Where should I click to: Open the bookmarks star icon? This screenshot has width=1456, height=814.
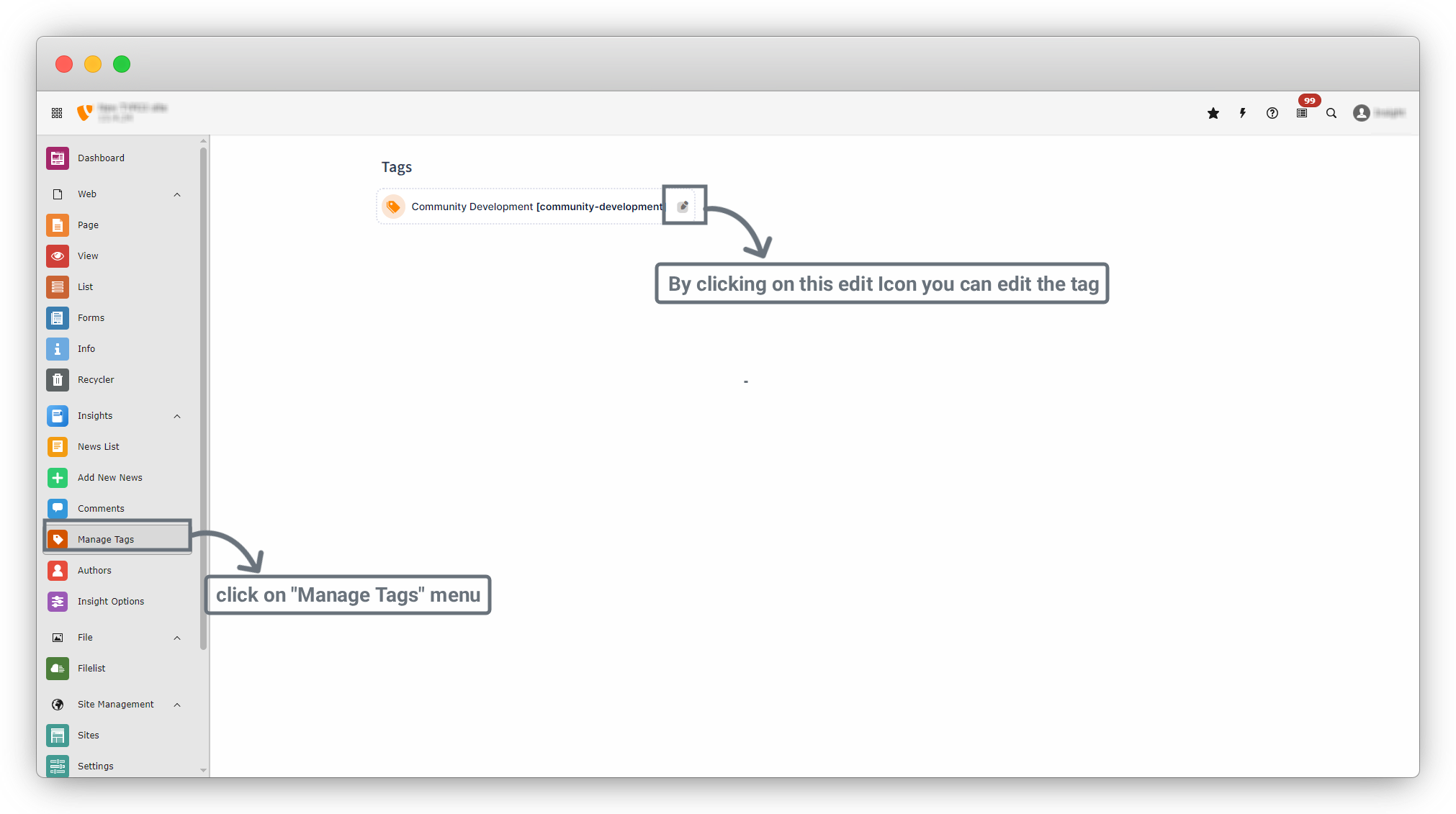[x=1213, y=113]
